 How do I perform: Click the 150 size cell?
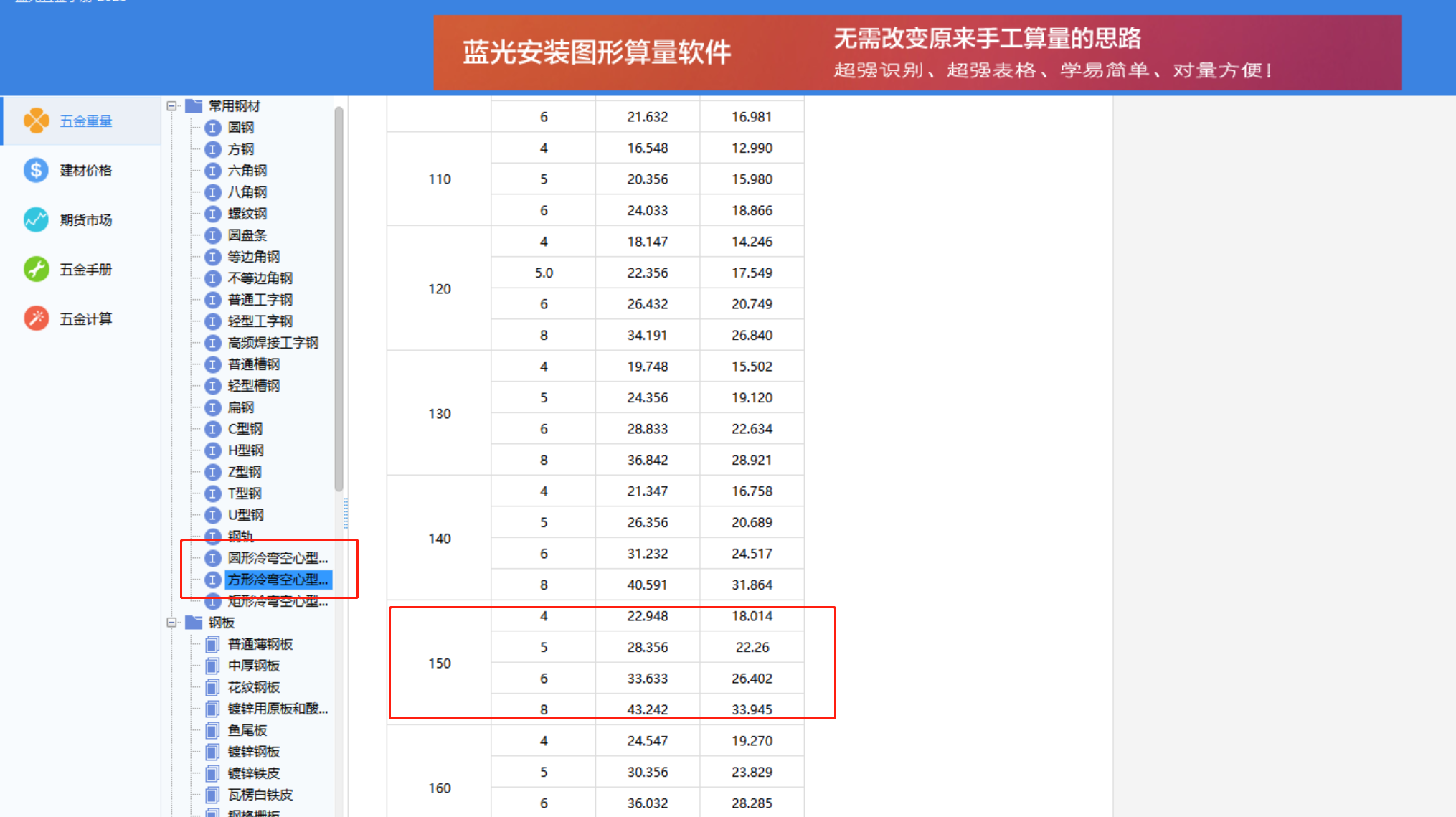tap(439, 663)
